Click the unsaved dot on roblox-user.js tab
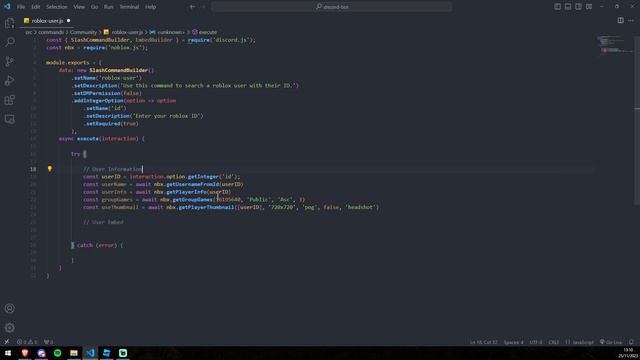Image resolution: width=640 pixels, height=360 pixels. tap(68, 20)
